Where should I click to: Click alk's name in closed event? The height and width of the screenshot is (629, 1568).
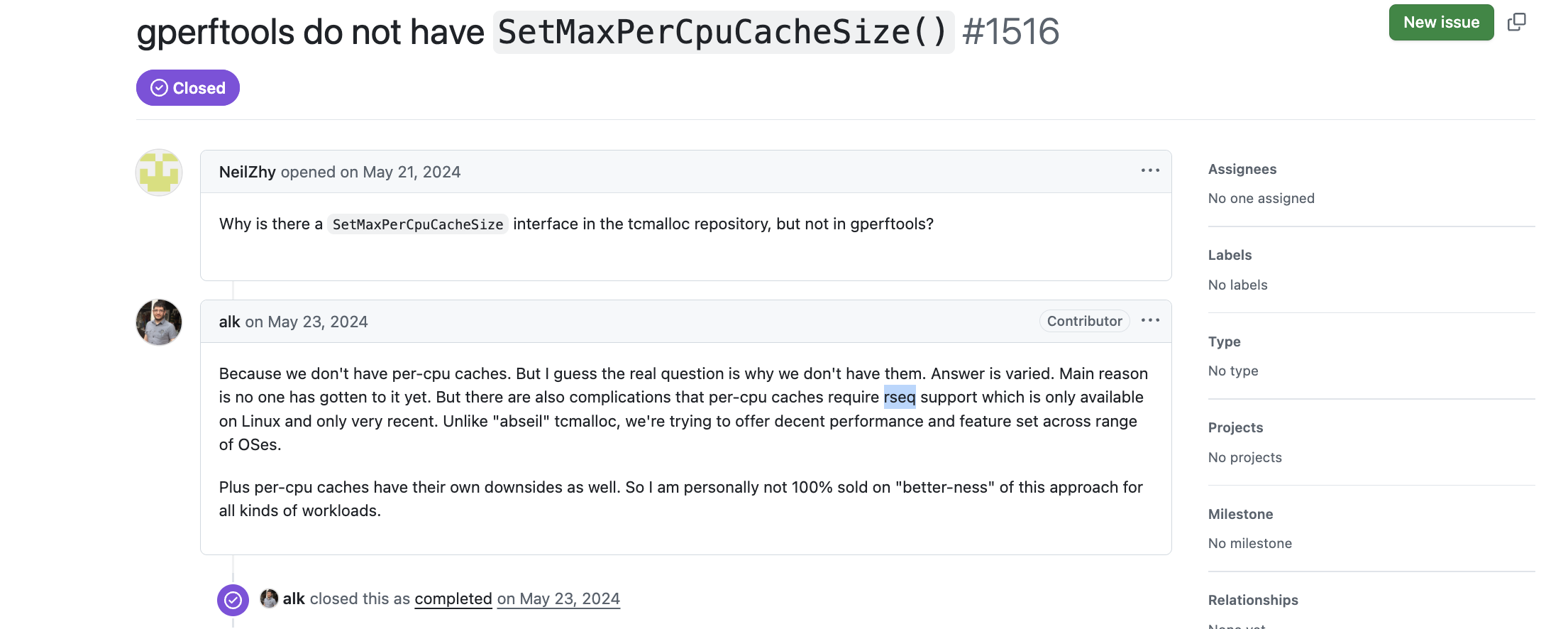294,598
